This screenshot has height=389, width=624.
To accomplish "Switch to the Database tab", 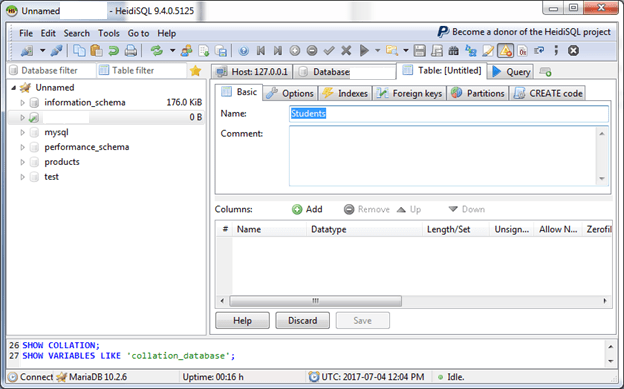I will pyautogui.click(x=345, y=72).
